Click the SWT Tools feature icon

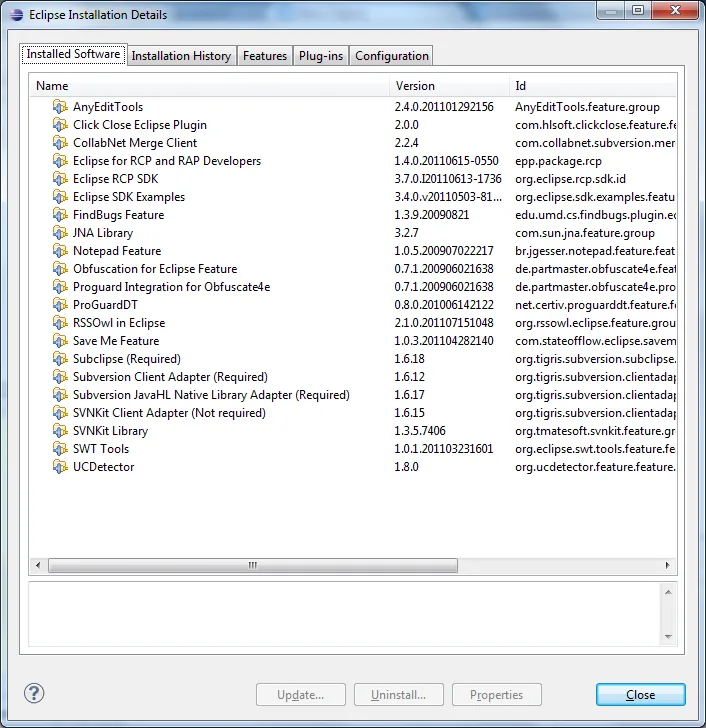(59, 448)
